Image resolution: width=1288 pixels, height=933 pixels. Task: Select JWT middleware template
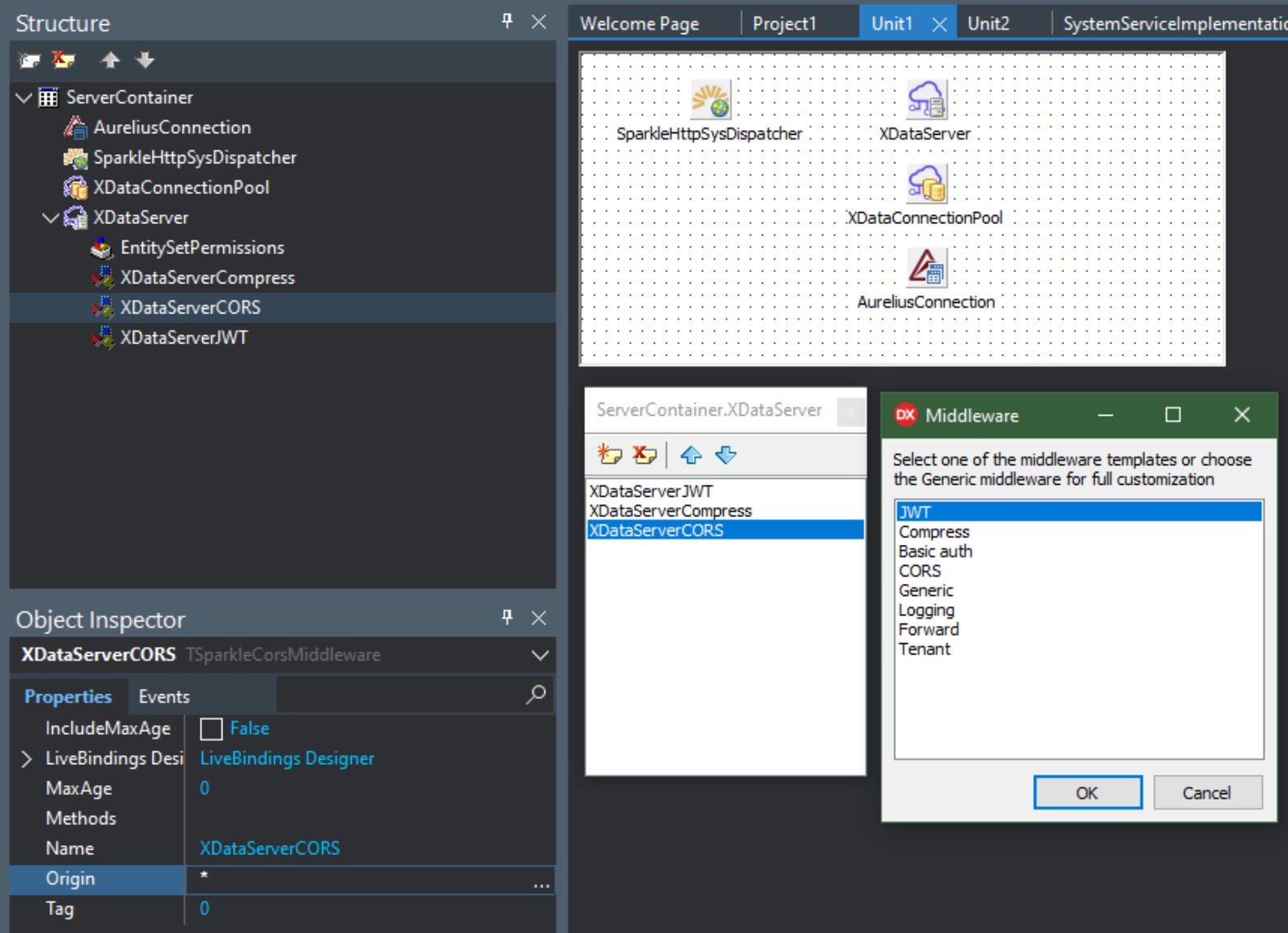[x=1079, y=512]
